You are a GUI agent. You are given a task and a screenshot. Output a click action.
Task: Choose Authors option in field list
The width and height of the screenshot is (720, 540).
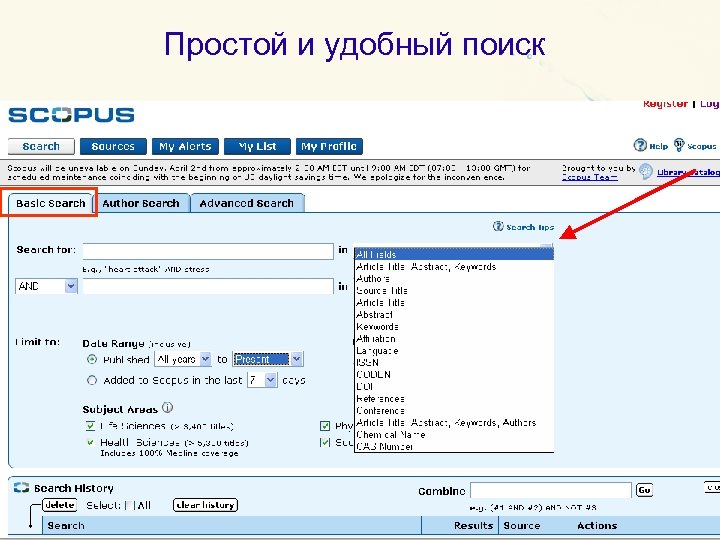(x=454, y=279)
